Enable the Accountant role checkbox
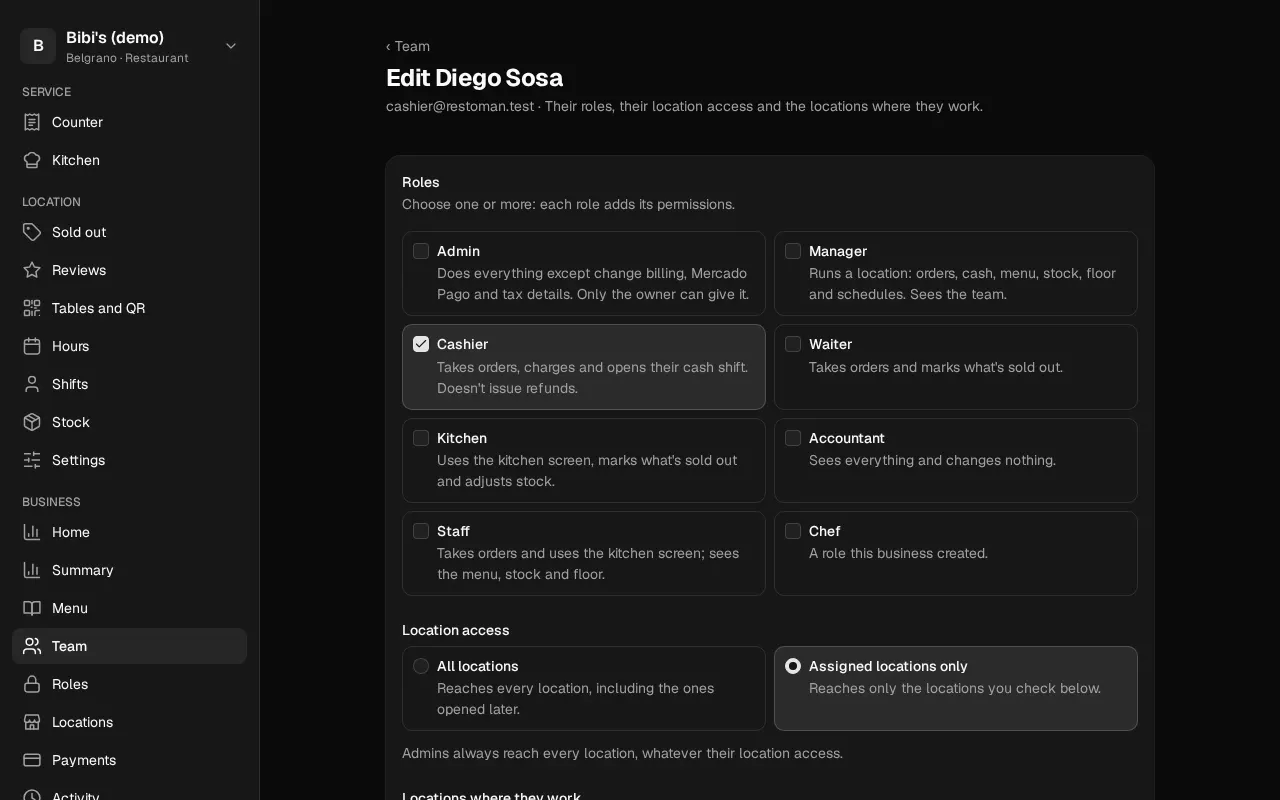This screenshot has width=1280, height=800. [793, 438]
